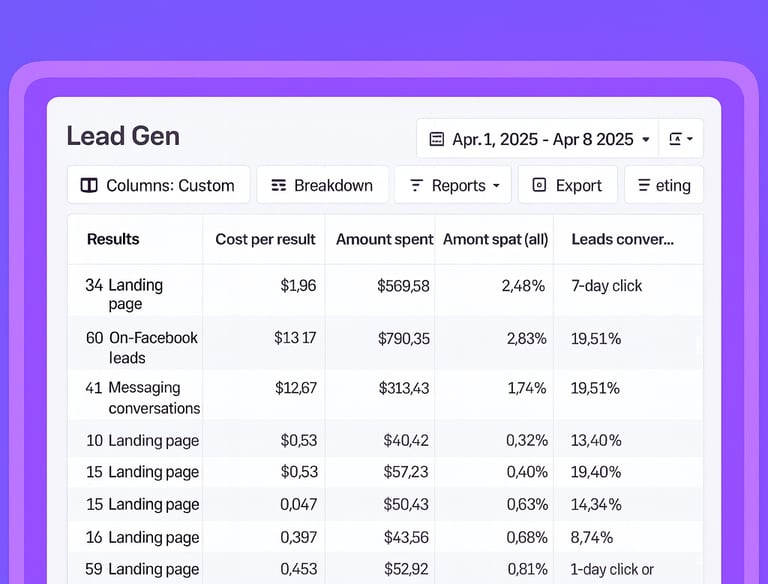Viewport: 768px width, 584px height.
Task: Open the Columns: Custom selector
Action: click(x=159, y=185)
